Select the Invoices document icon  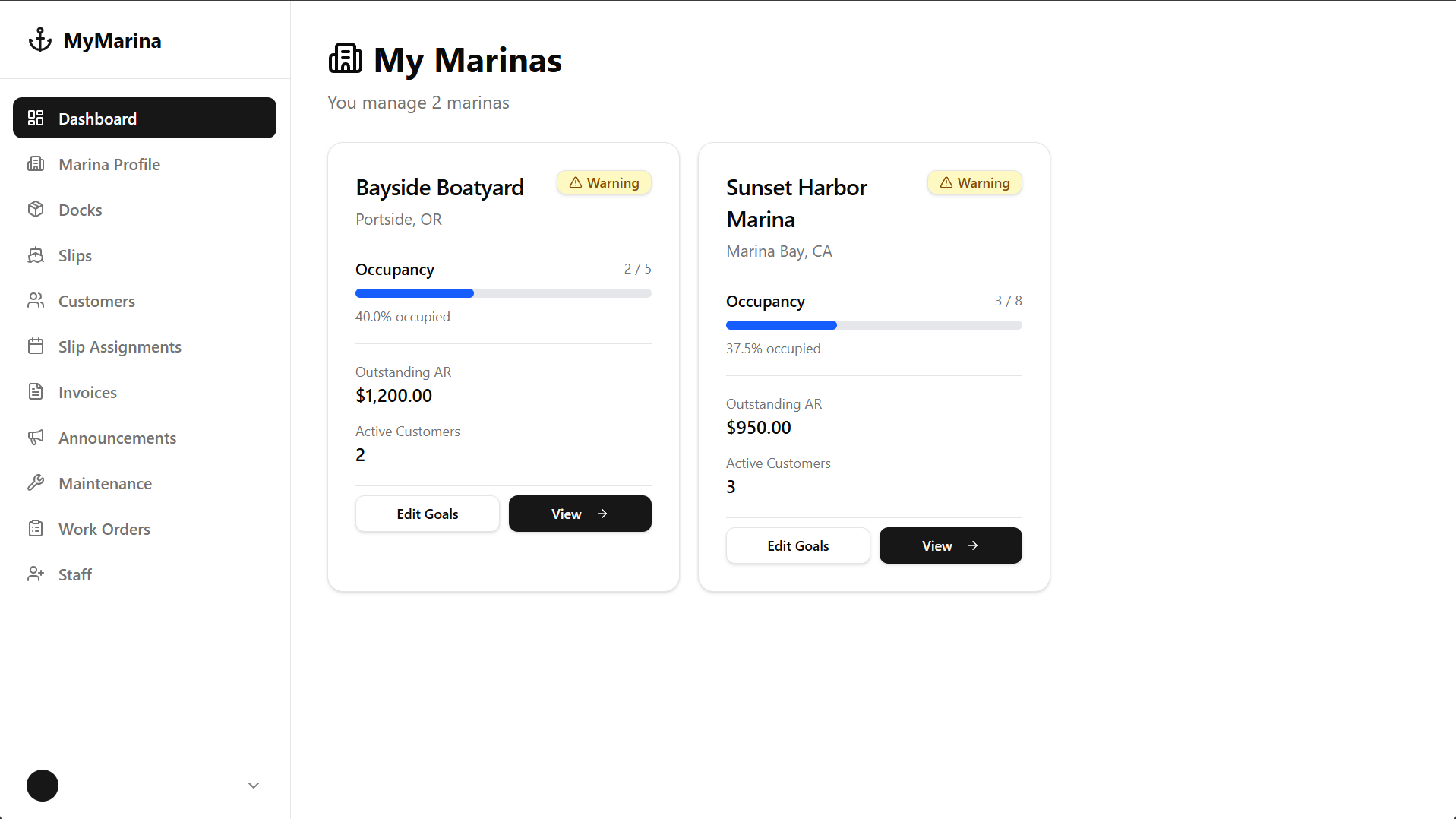36,391
